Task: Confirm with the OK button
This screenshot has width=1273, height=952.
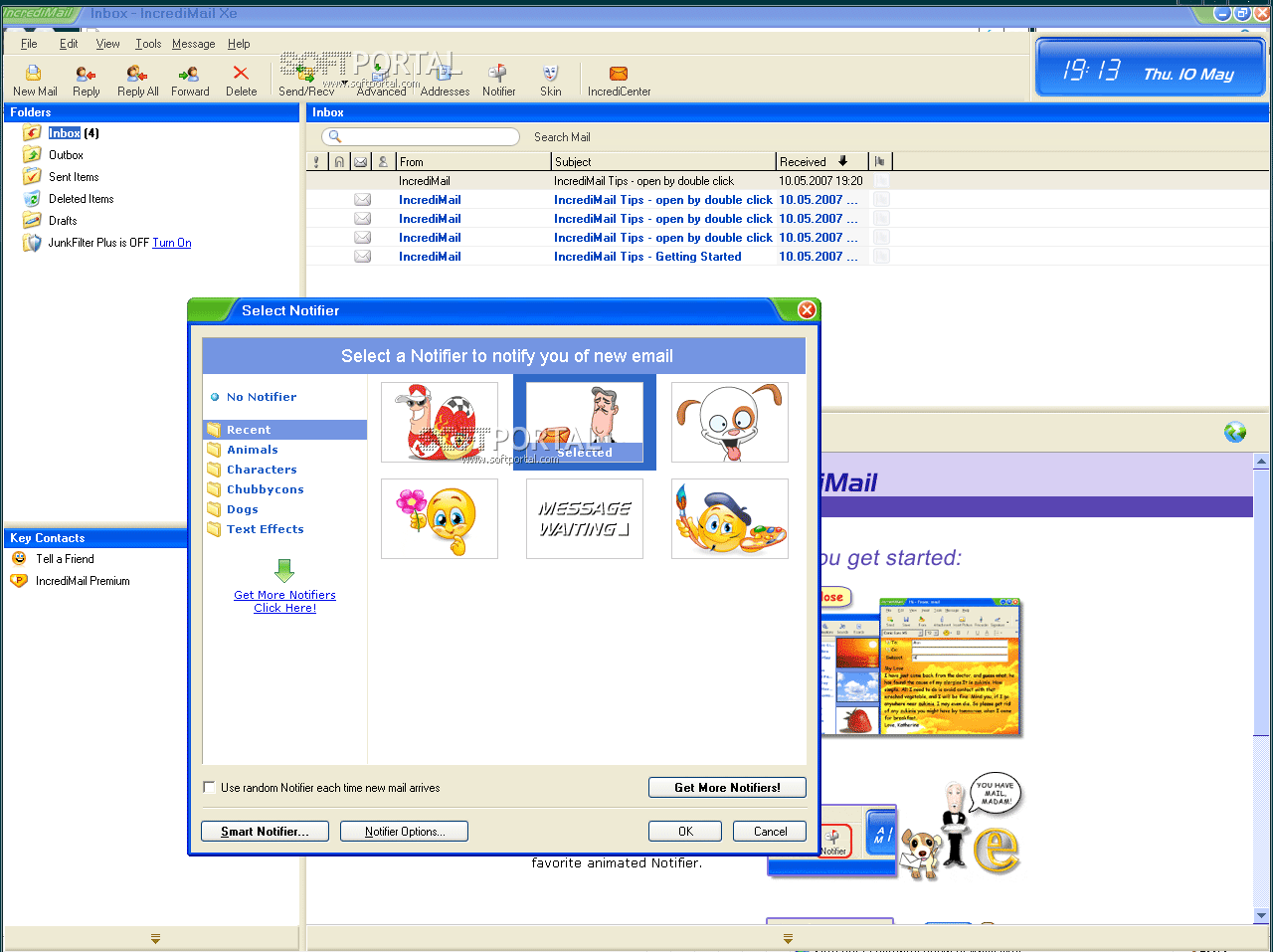Action: (x=685, y=832)
